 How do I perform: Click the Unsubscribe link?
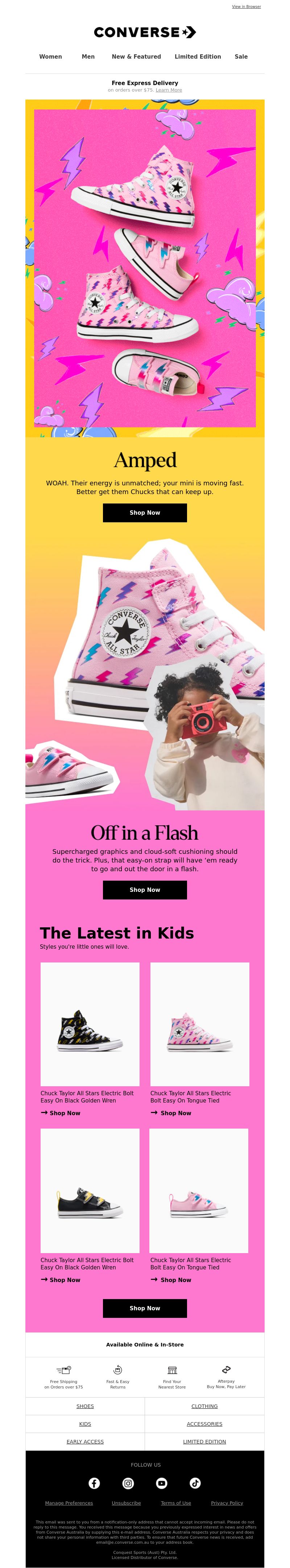point(126,1503)
